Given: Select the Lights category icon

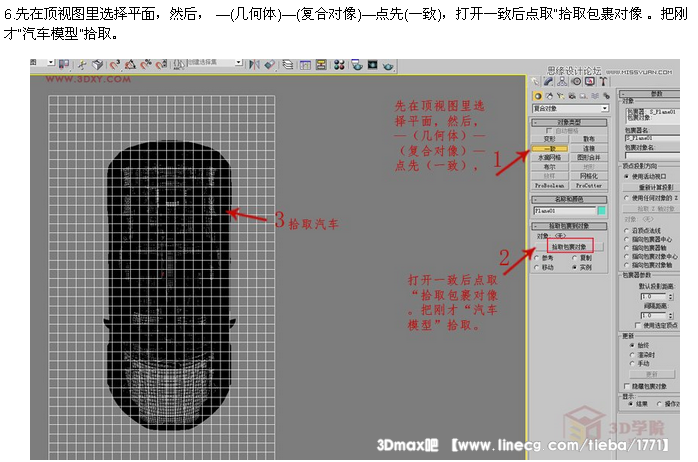Looking at the screenshot, I should (x=560, y=96).
